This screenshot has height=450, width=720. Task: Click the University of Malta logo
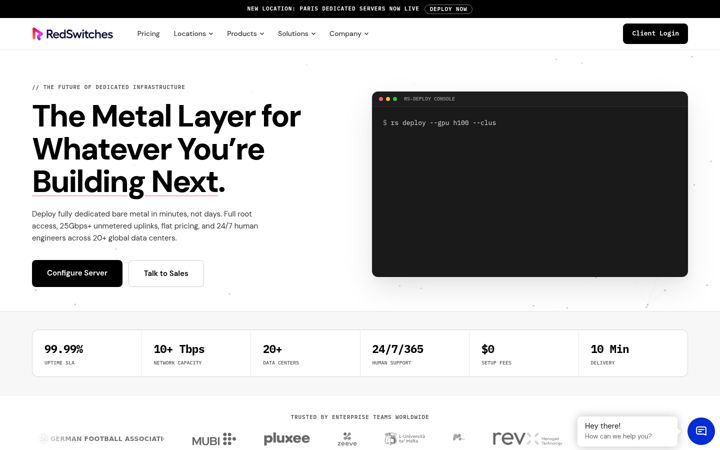(x=405, y=439)
